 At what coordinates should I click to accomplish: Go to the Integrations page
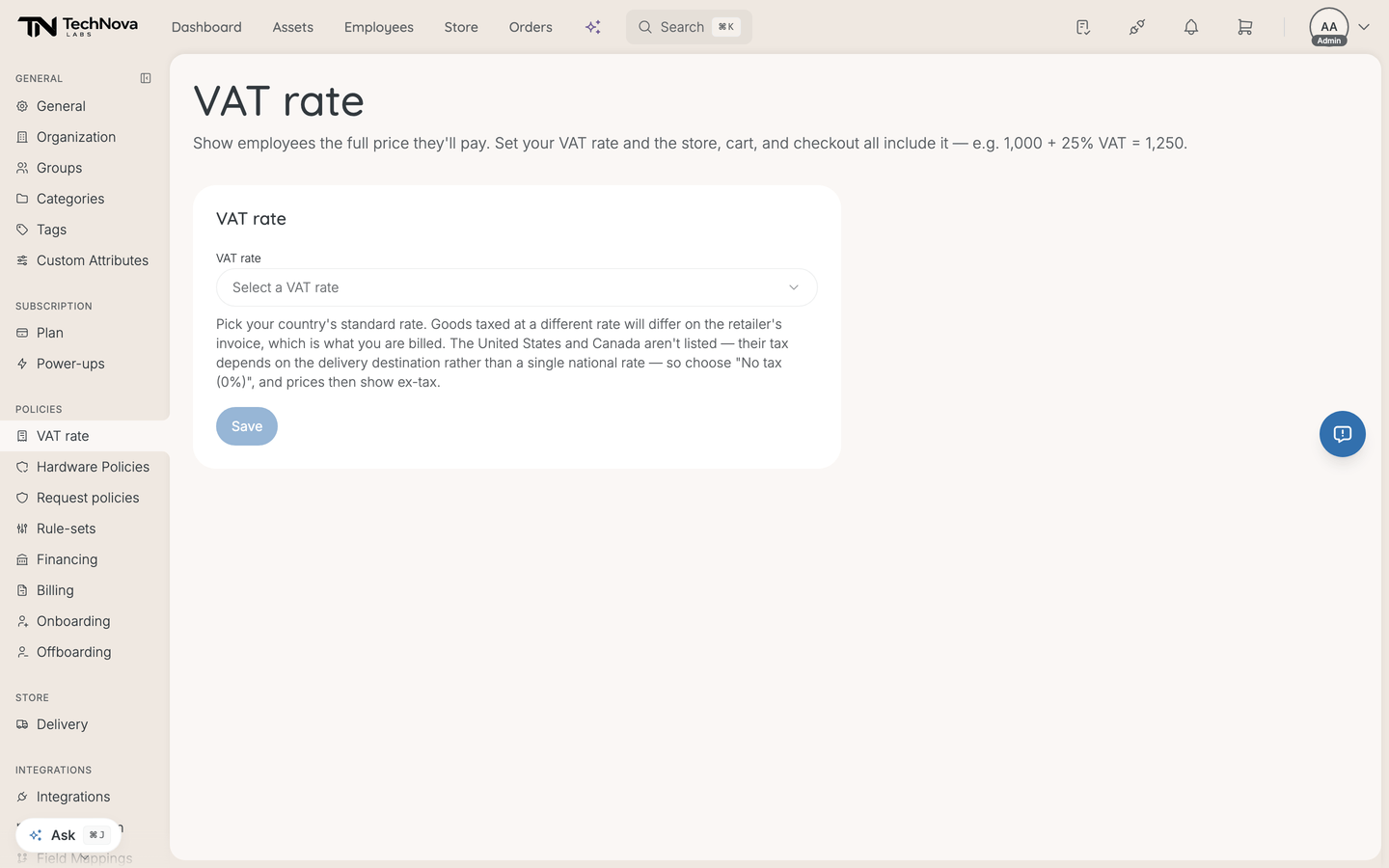pos(85,797)
